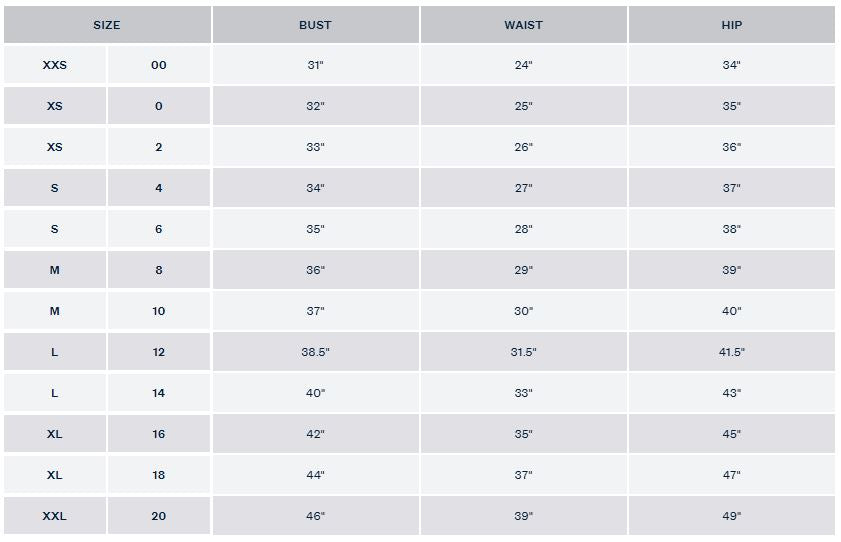Click the 24" waist value
This screenshot has height=542, width=841.
click(523, 65)
